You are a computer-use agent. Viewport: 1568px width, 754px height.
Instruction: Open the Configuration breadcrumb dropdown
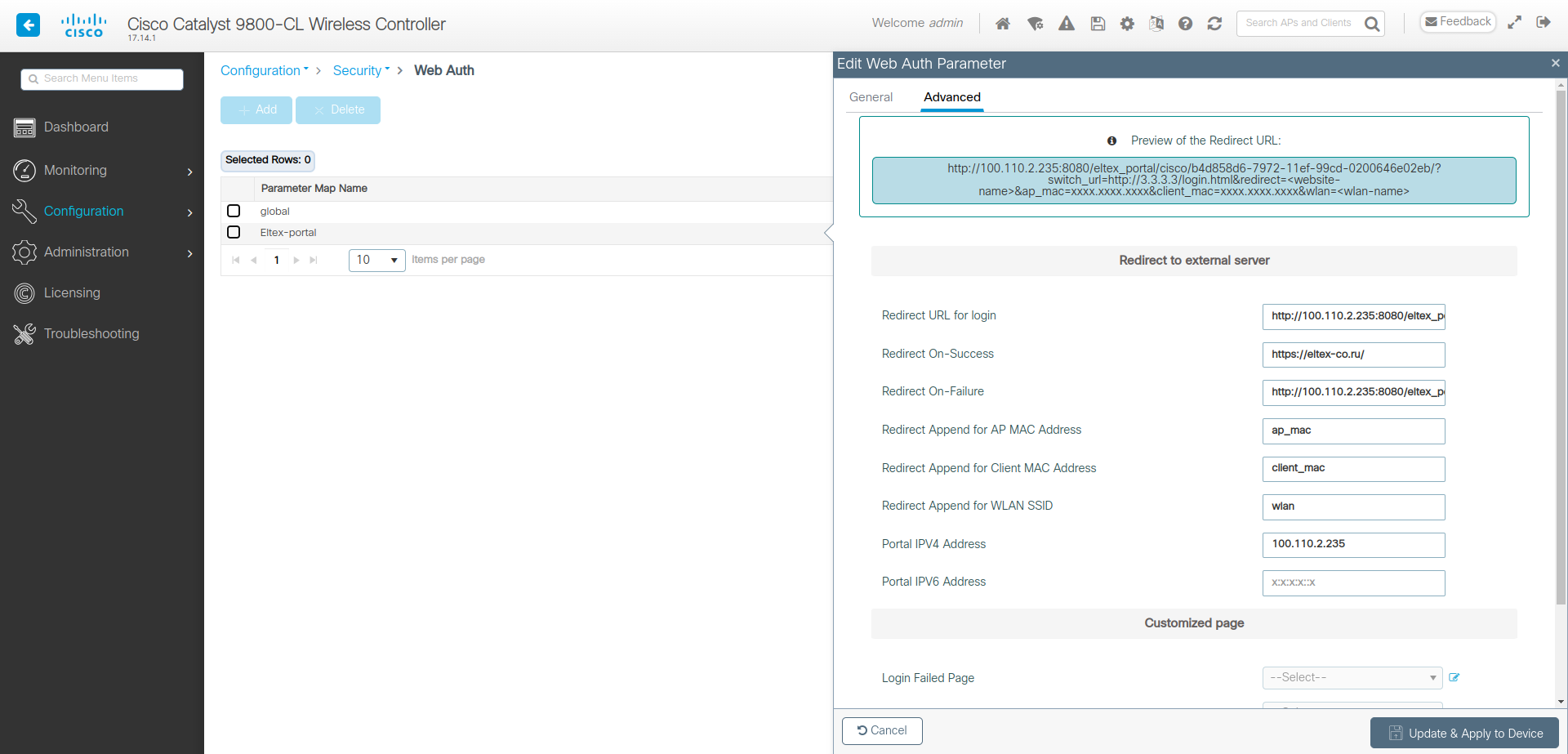click(x=265, y=70)
